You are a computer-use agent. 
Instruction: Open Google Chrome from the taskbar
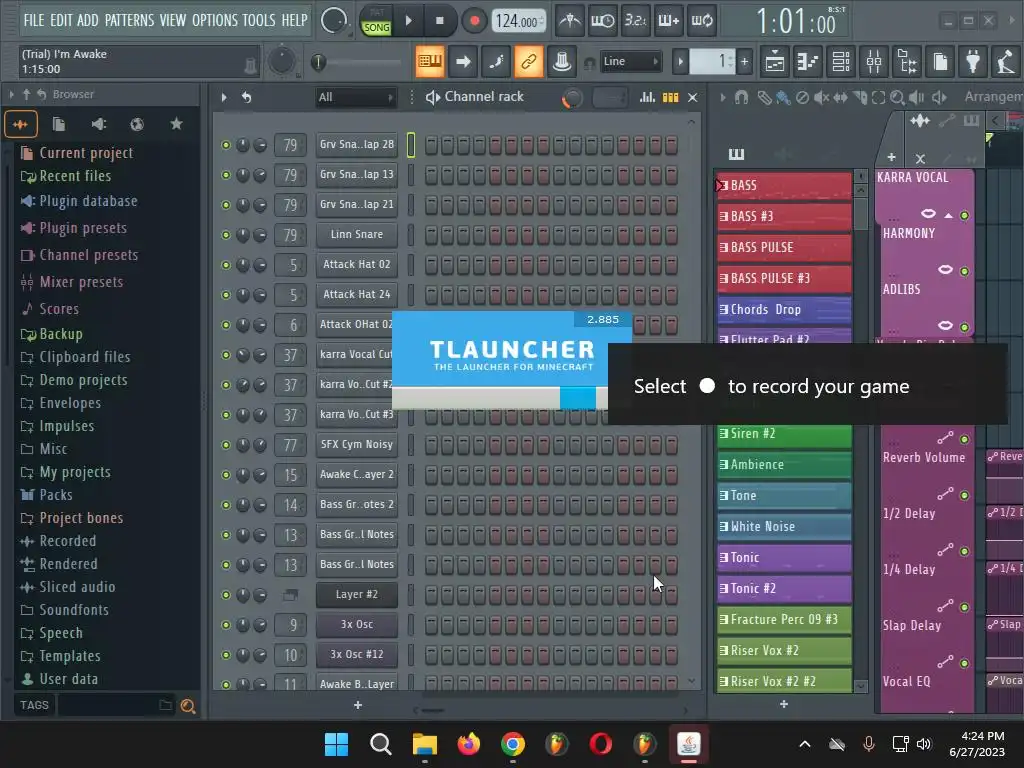click(x=513, y=744)
